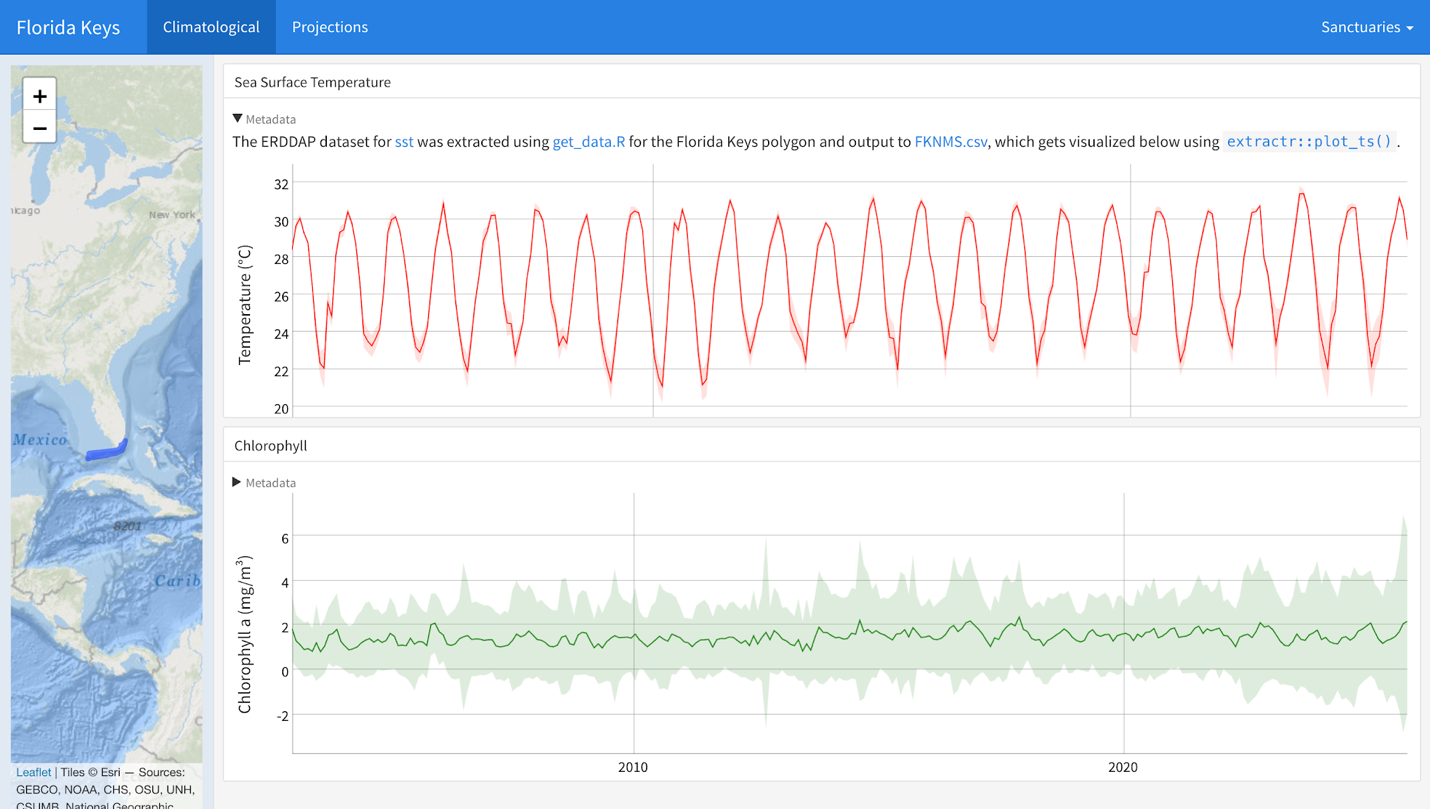Click the 2010 label on chlorophyll axis
This screenshot has height=809, width=1430.
[x=633, y=767]
